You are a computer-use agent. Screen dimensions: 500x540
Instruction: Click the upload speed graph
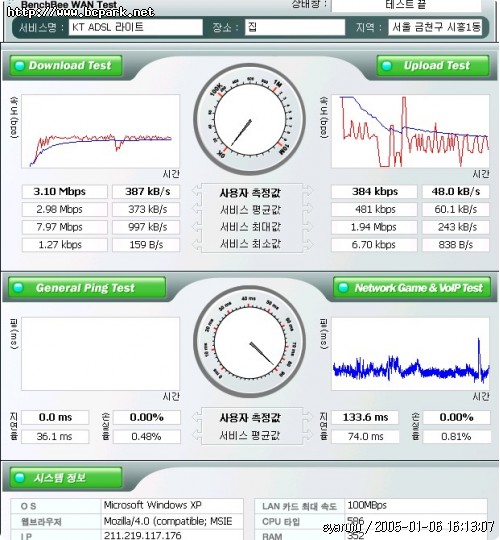click(x=410, y=132)
